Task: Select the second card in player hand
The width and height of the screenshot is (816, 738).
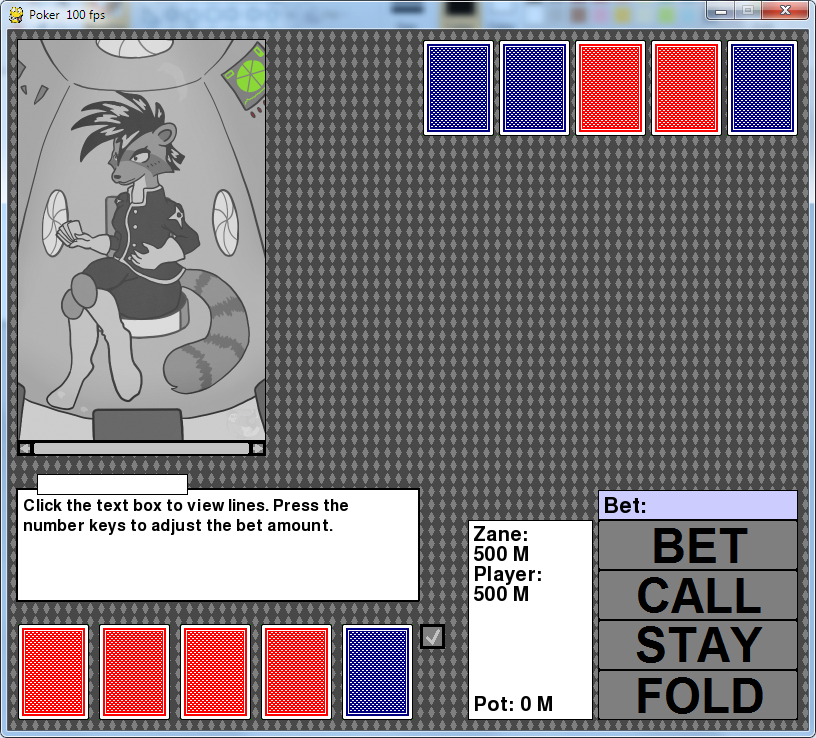Action: click(x=135, y=672)
